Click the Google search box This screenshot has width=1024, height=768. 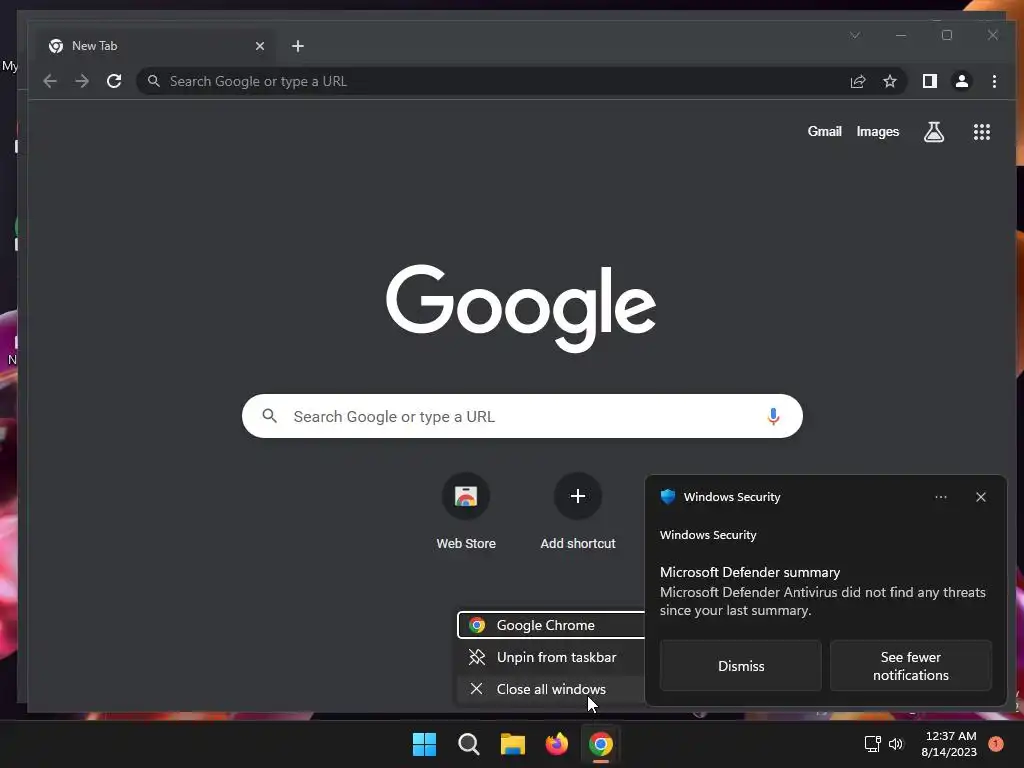522,416
